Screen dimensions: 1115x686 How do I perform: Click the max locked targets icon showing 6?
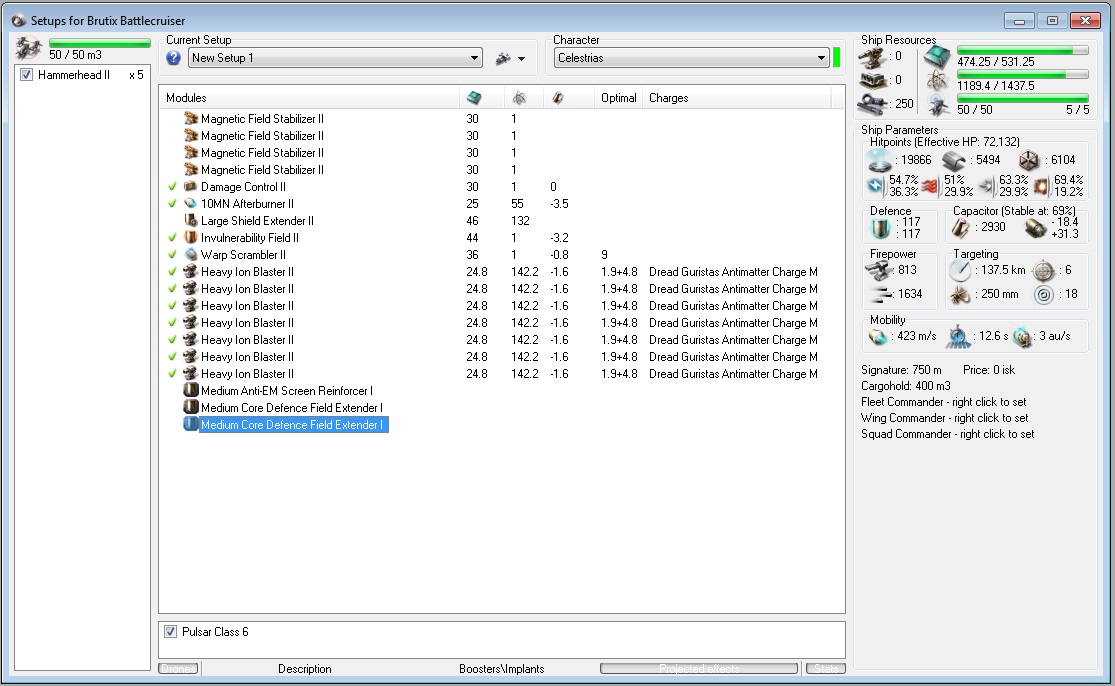(1043, 271)
